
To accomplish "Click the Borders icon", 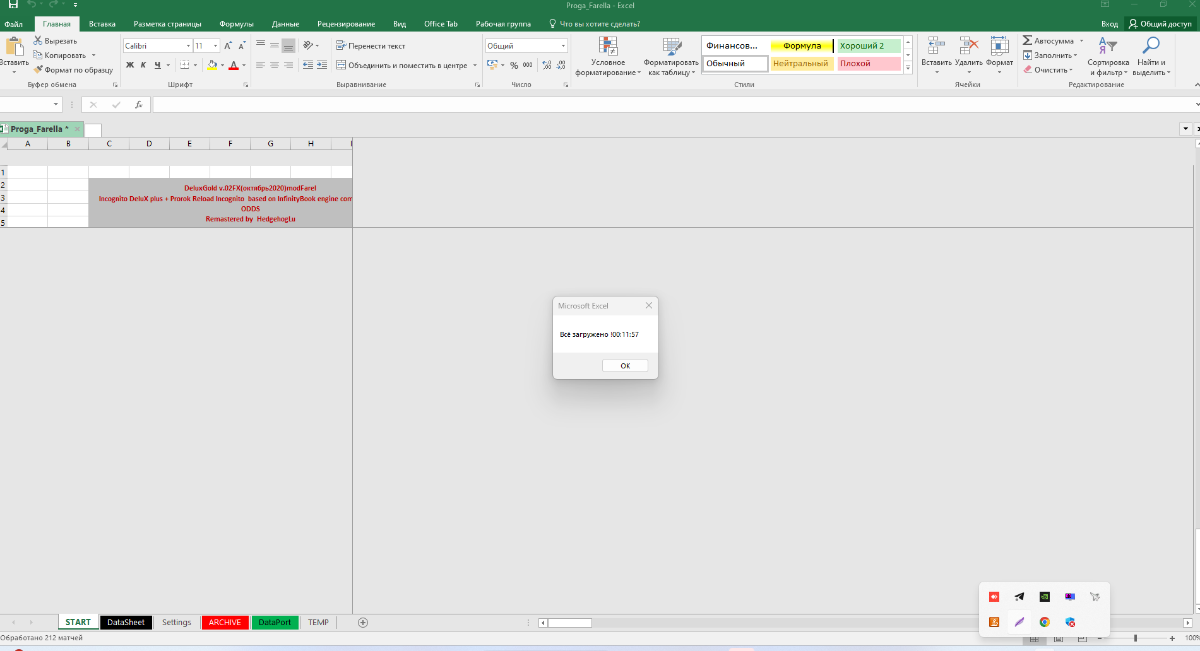I will click(x=183, y=65).
